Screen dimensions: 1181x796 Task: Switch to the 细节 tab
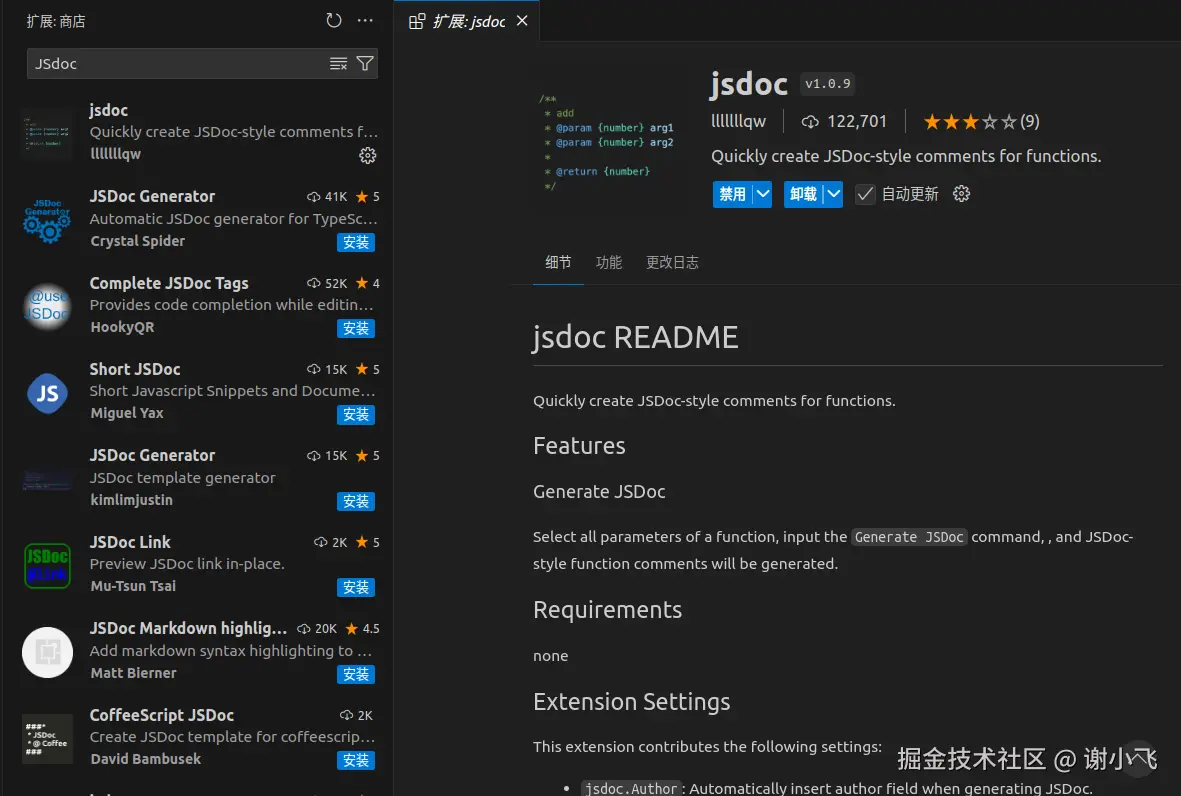558,262
